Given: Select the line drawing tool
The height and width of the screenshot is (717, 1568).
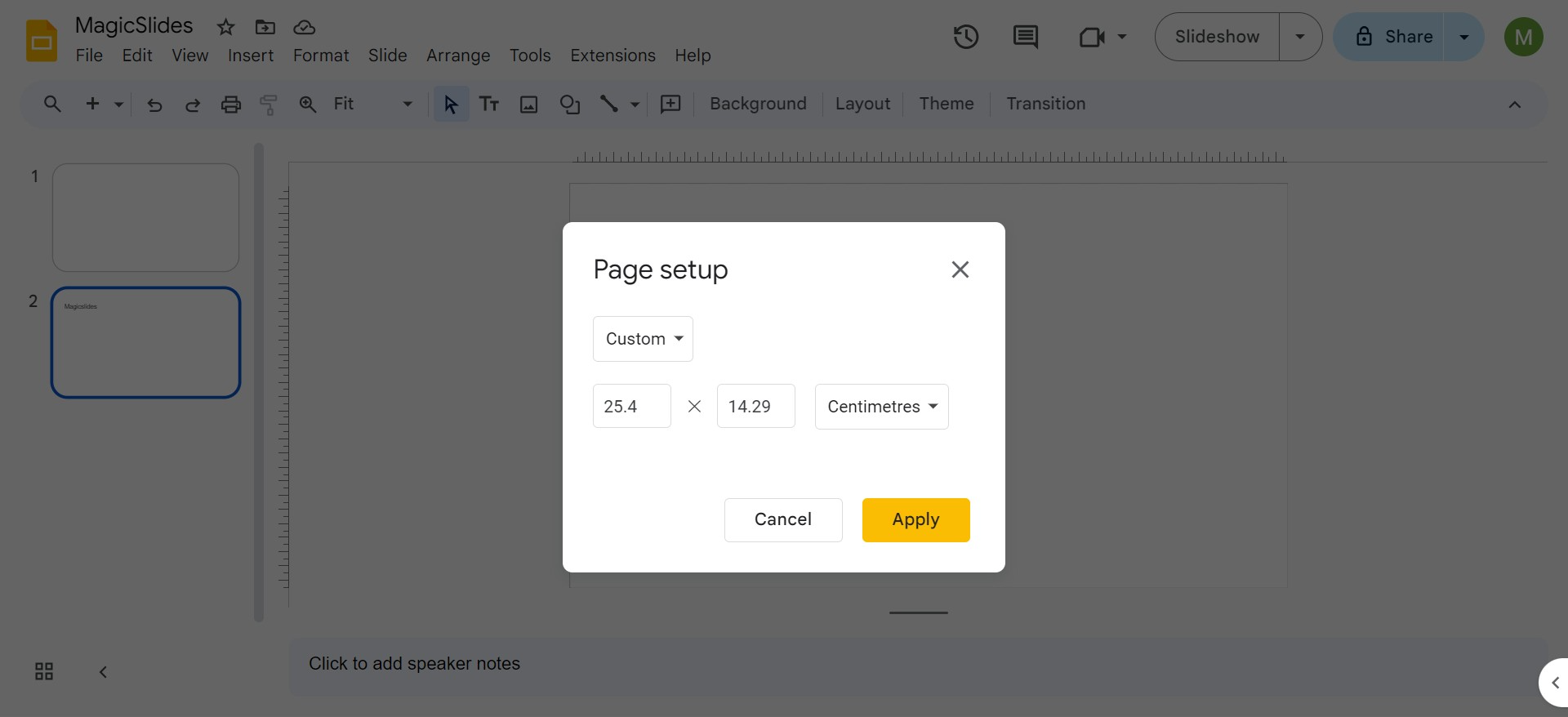Looking at the screenshot, I should coord(609,105).
